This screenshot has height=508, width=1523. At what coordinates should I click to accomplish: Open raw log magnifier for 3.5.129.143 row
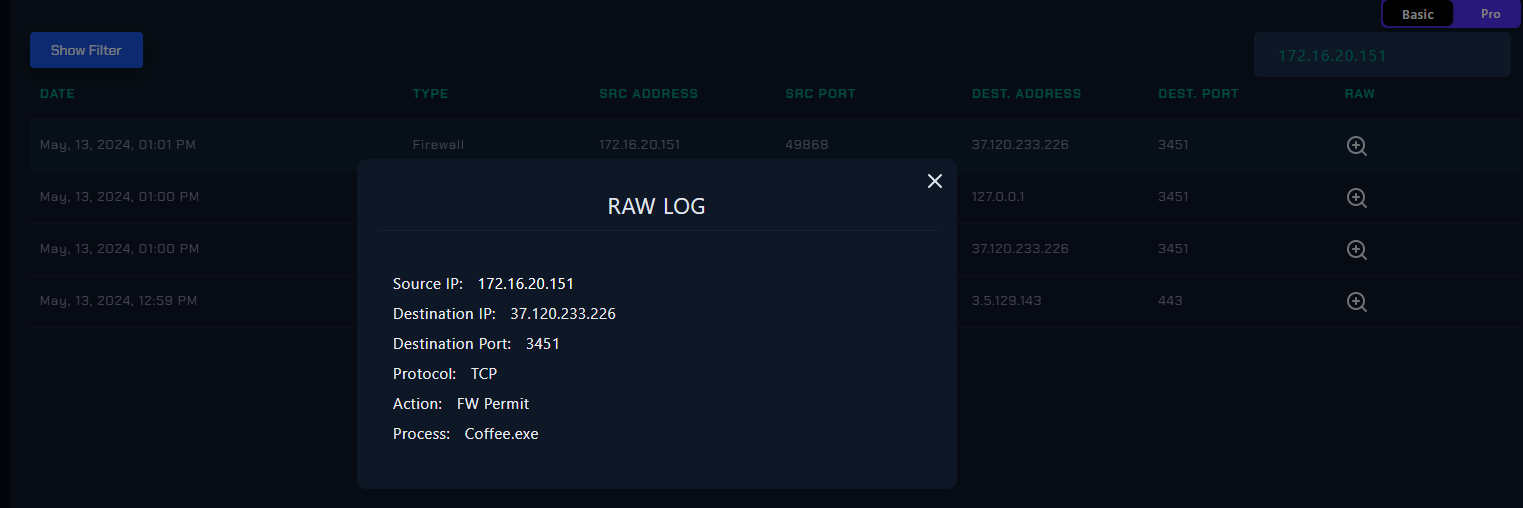[x=1356, y=302]
